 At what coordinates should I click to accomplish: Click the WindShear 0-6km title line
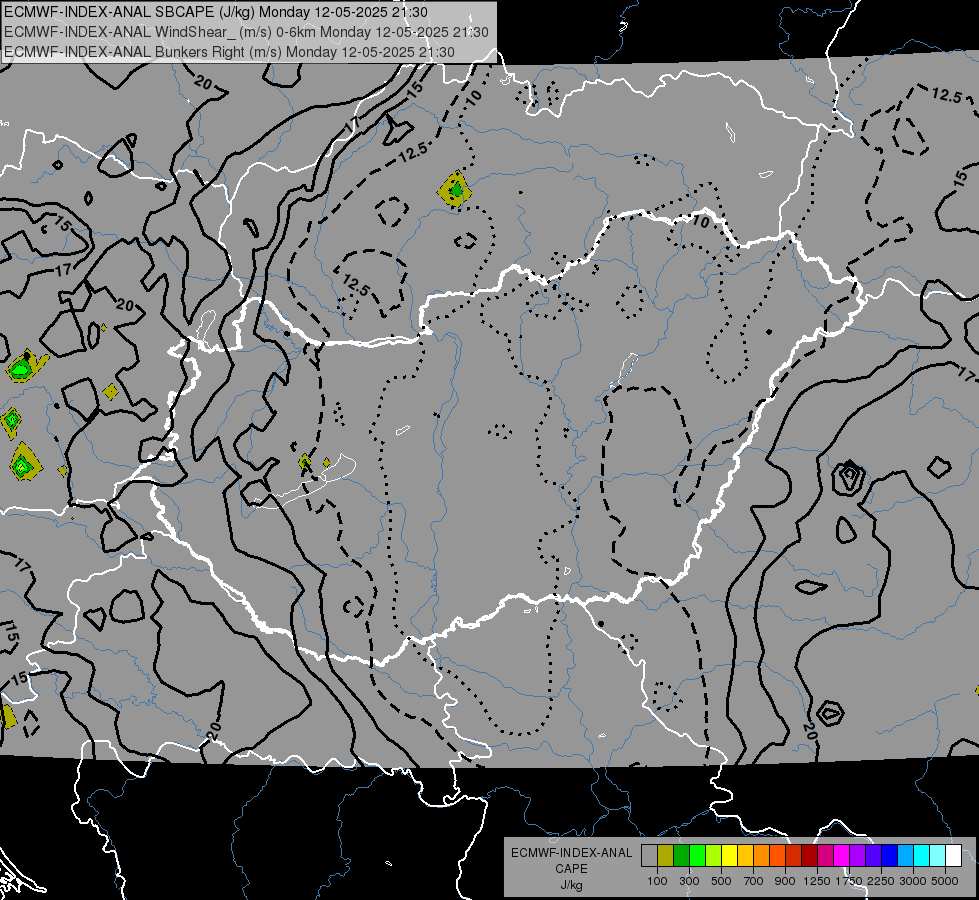pyautogui.click(x=247, y=32)
